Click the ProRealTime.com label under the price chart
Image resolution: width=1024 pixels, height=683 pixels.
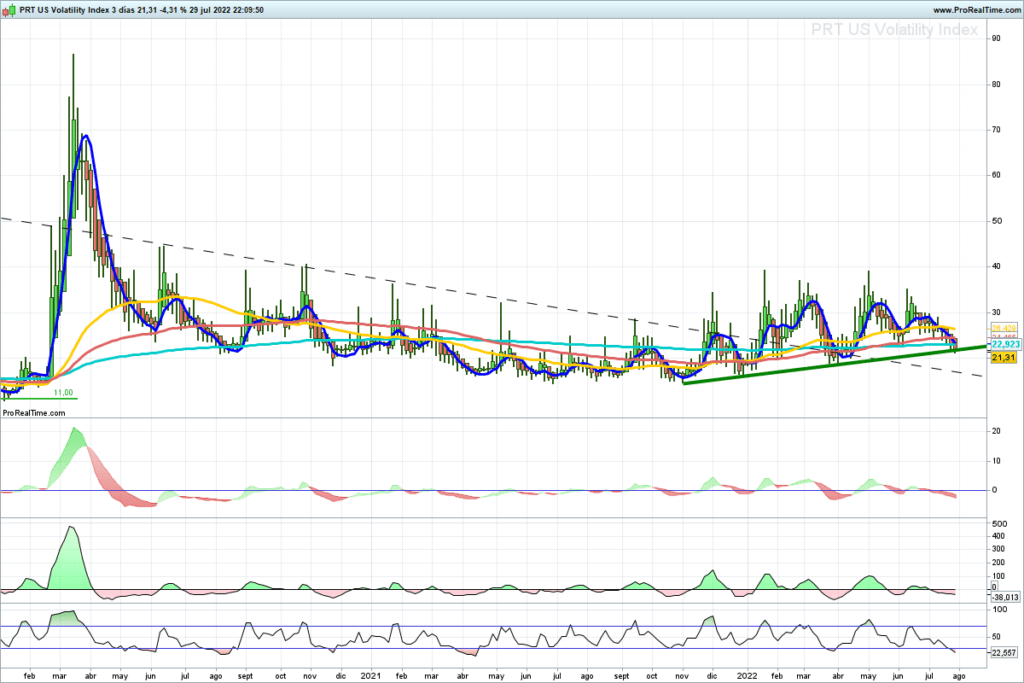pyautogui.click(x=34, y=413)
